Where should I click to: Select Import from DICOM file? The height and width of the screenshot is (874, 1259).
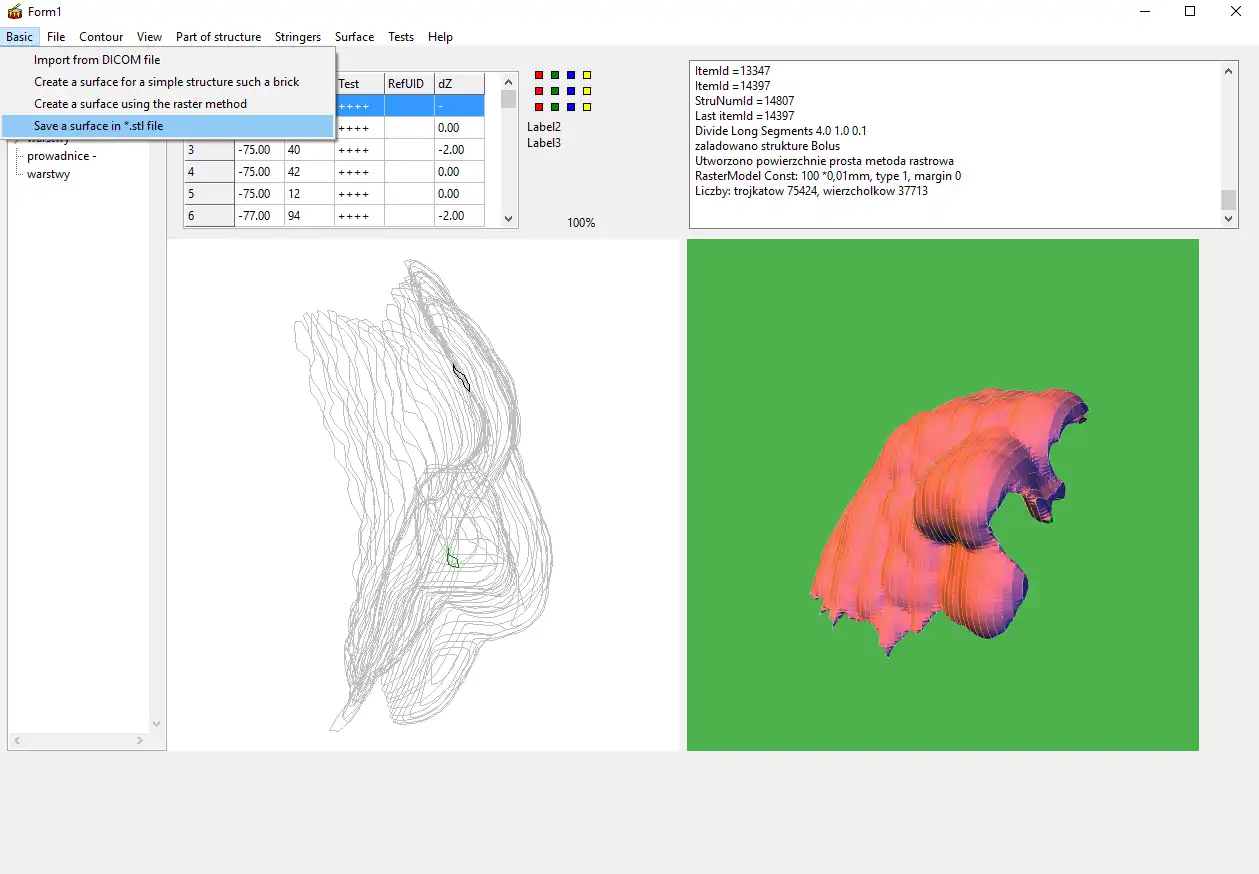(x=97, y=60)
